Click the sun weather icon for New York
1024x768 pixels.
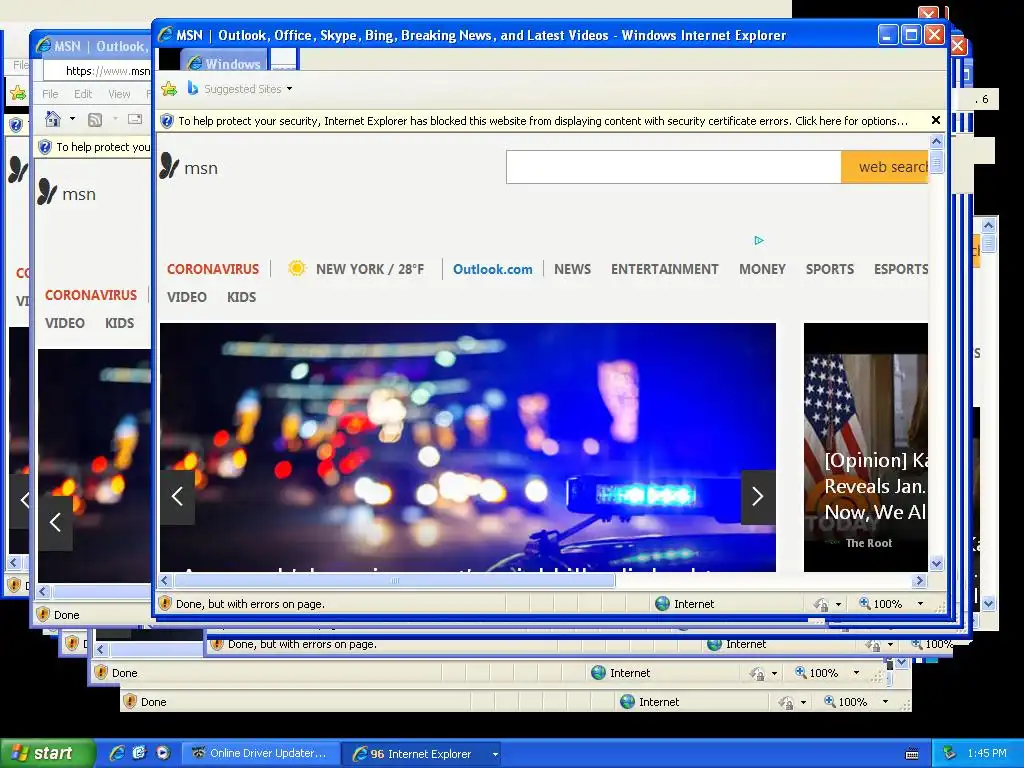click(x=296, y=268)
